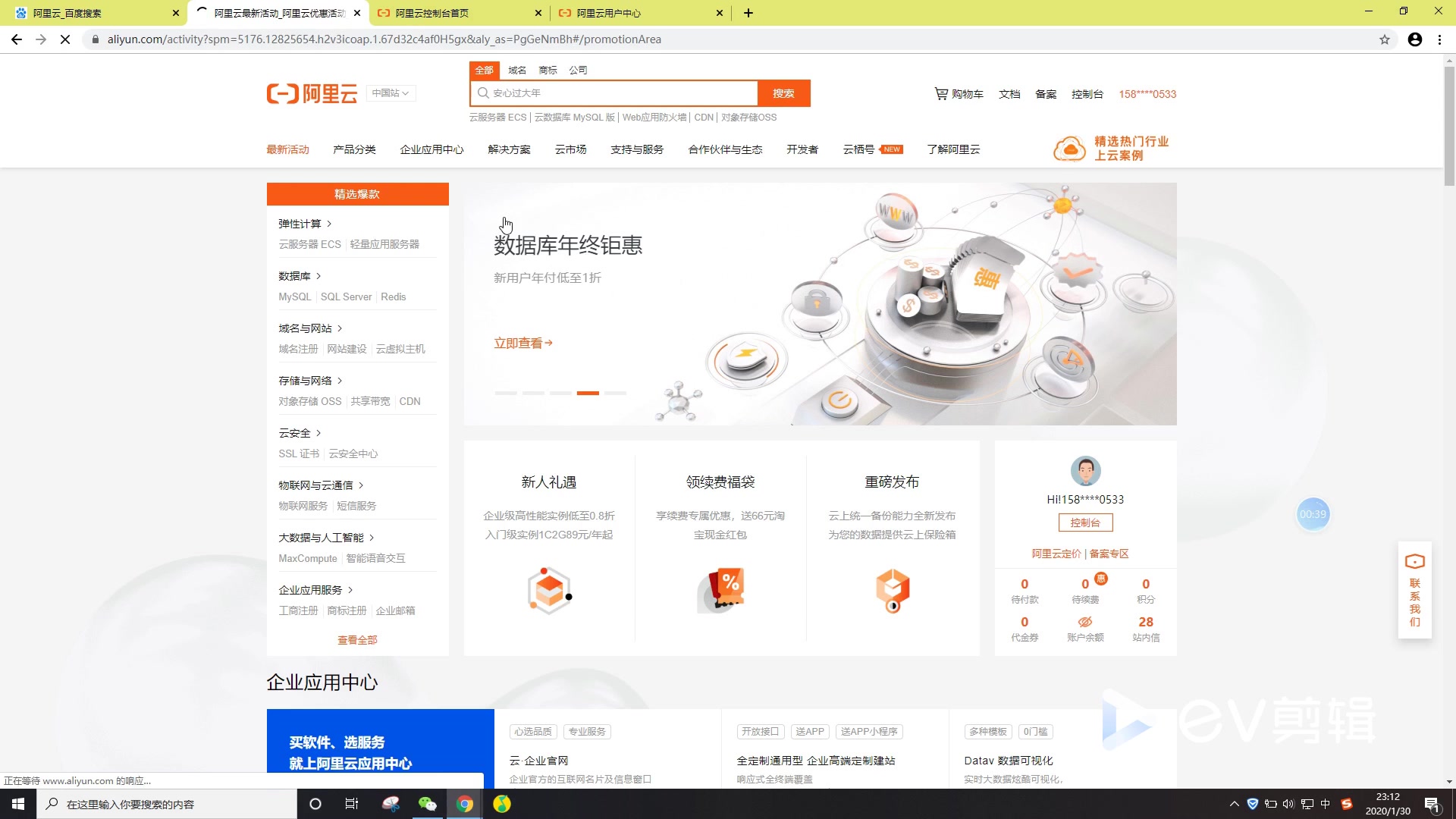Viewport: 1456px width, 819px height.
Task: Open 备案专区 link
Action: point(1109,554)
